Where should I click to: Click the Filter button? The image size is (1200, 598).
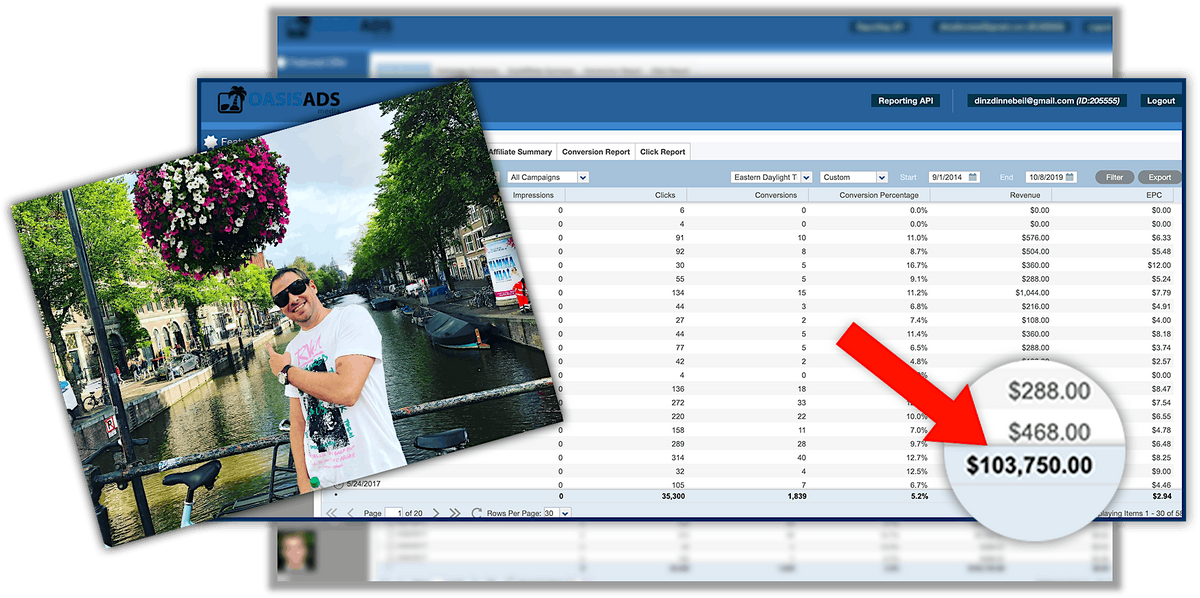point(1114,177)
